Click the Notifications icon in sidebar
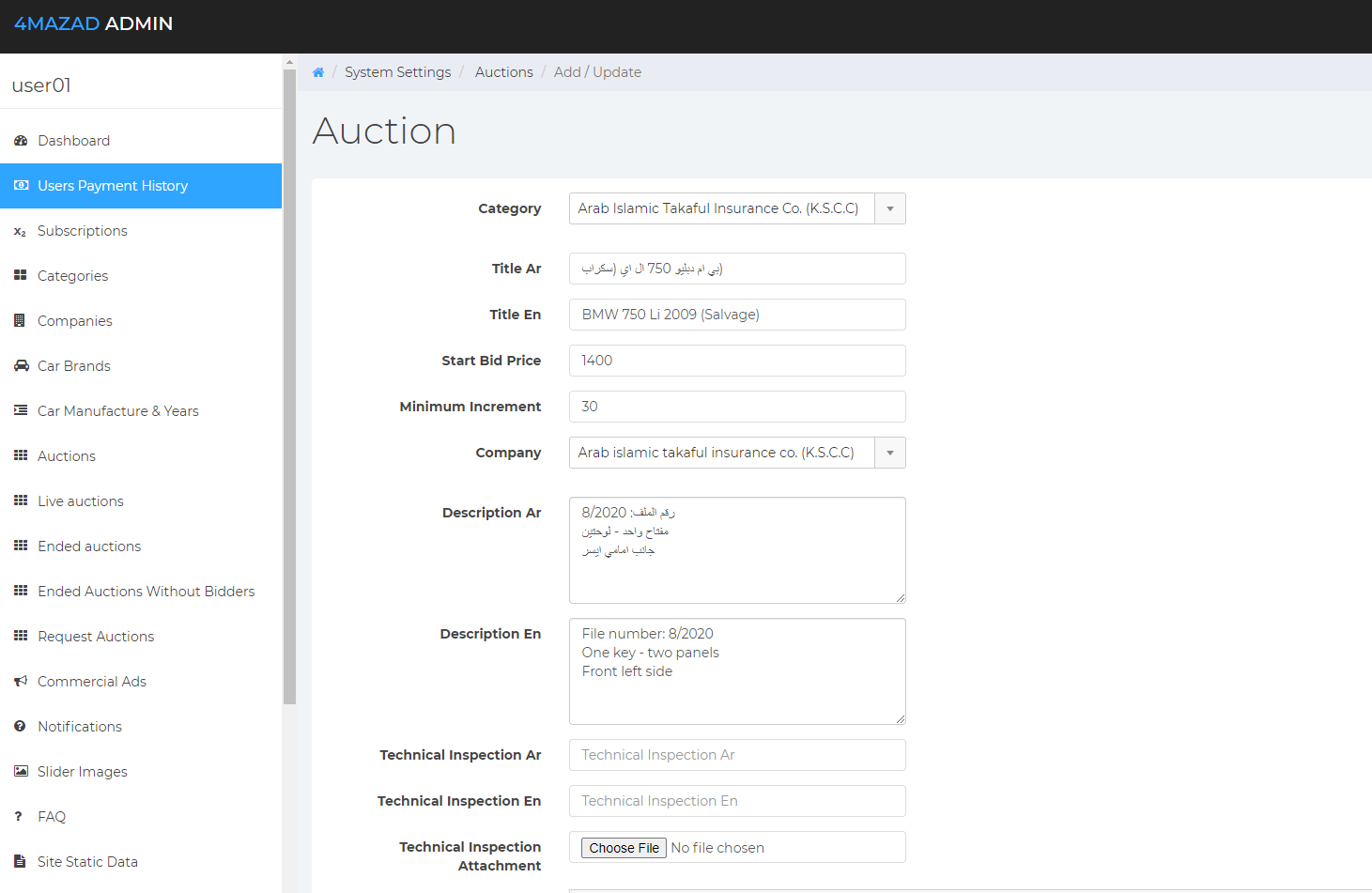Screen dimensions: 1372x893 pos(20,727)
